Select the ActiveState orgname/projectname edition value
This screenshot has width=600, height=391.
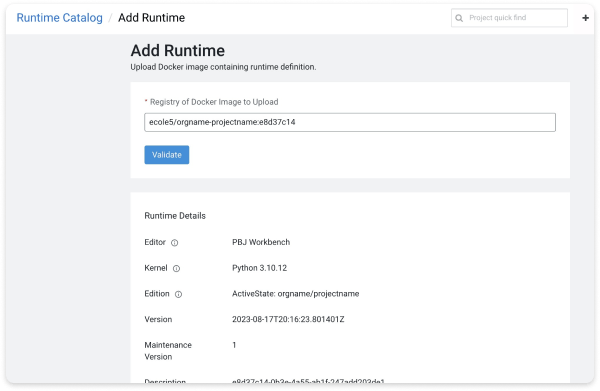(295, 293)
